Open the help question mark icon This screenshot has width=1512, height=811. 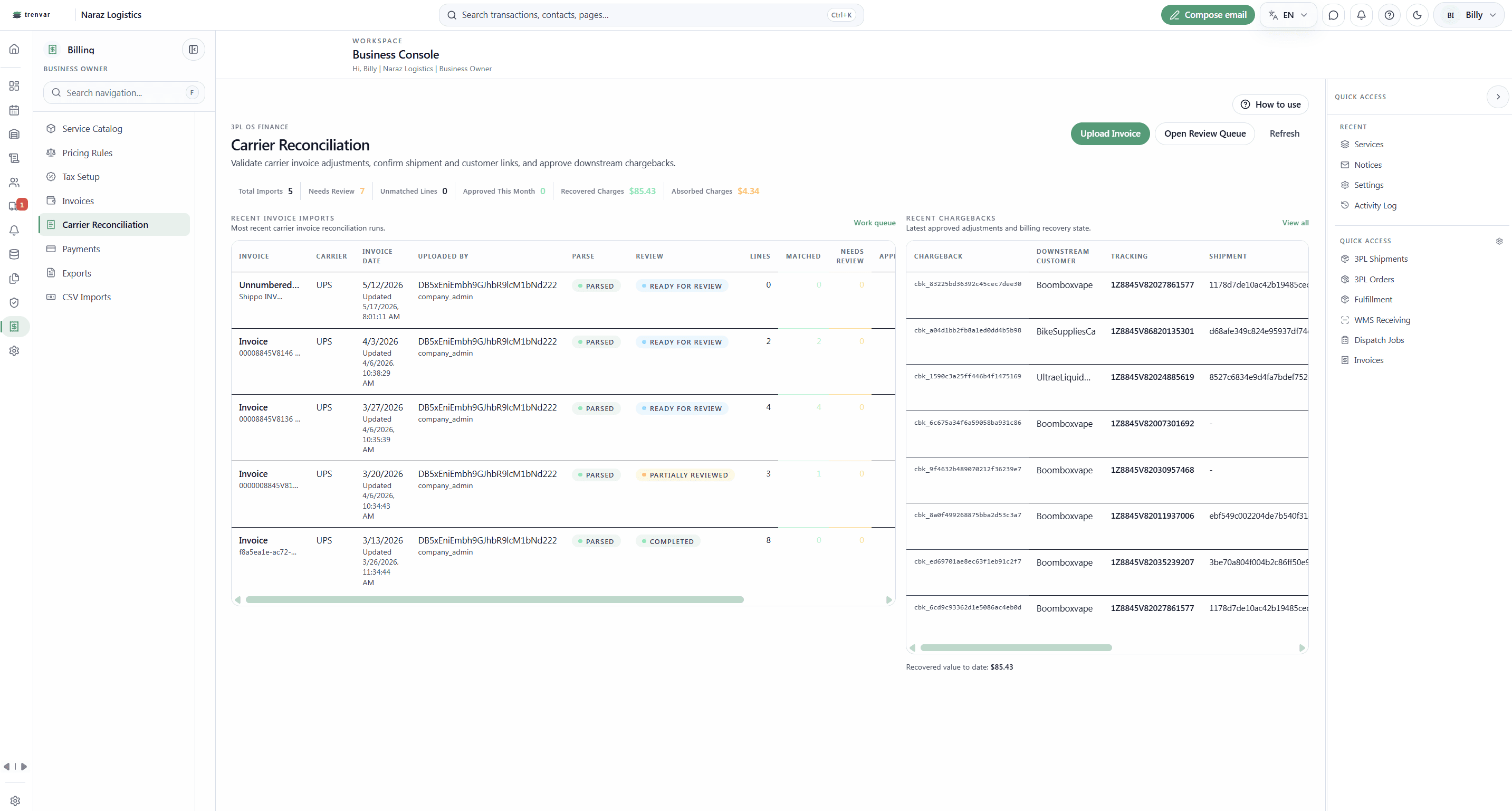point(1389,15)
